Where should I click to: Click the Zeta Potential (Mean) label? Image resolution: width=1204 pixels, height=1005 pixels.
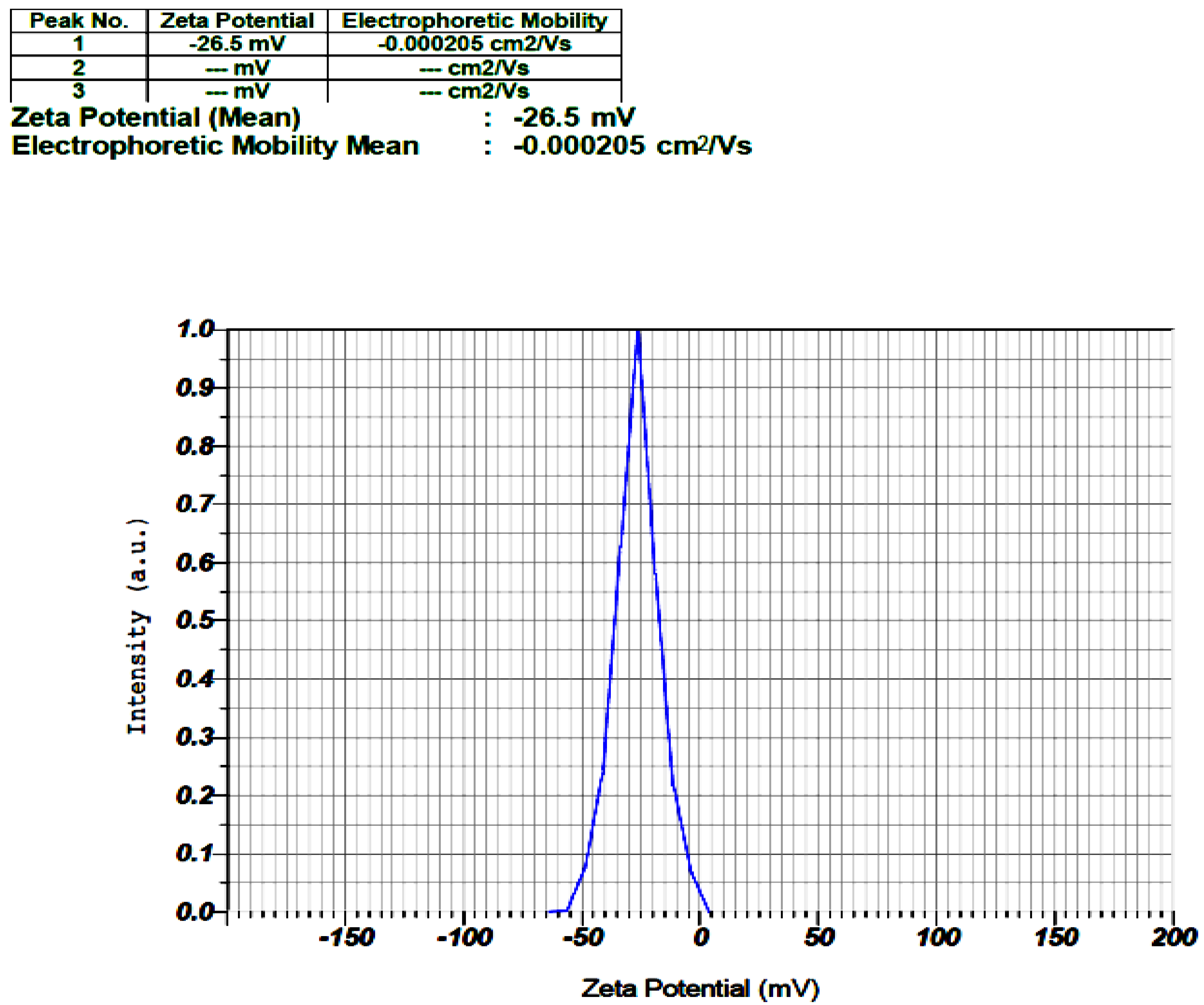[156, 117]
